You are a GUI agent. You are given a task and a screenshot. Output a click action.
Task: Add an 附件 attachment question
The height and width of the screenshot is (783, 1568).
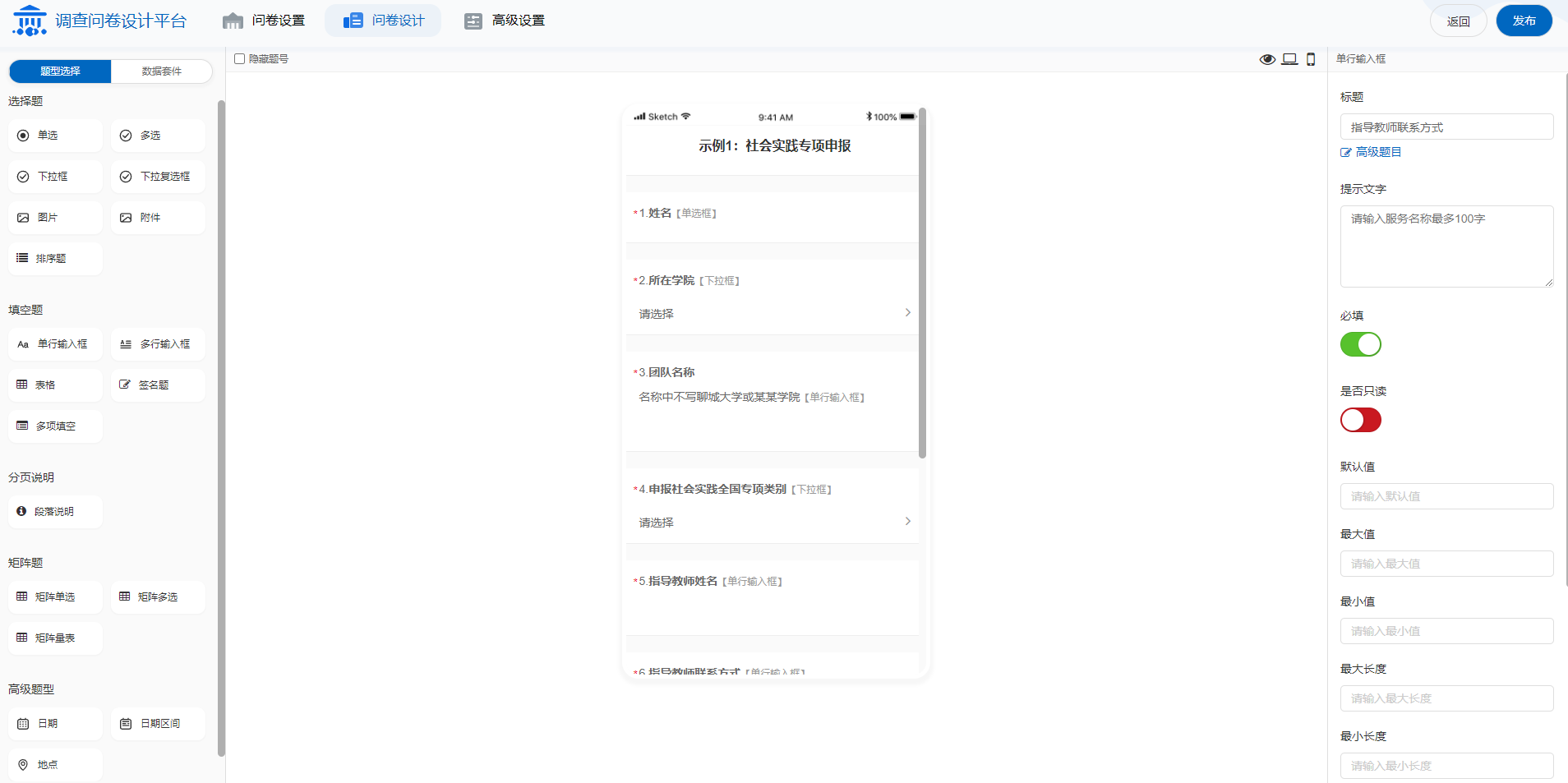click(x=158, y=218)
